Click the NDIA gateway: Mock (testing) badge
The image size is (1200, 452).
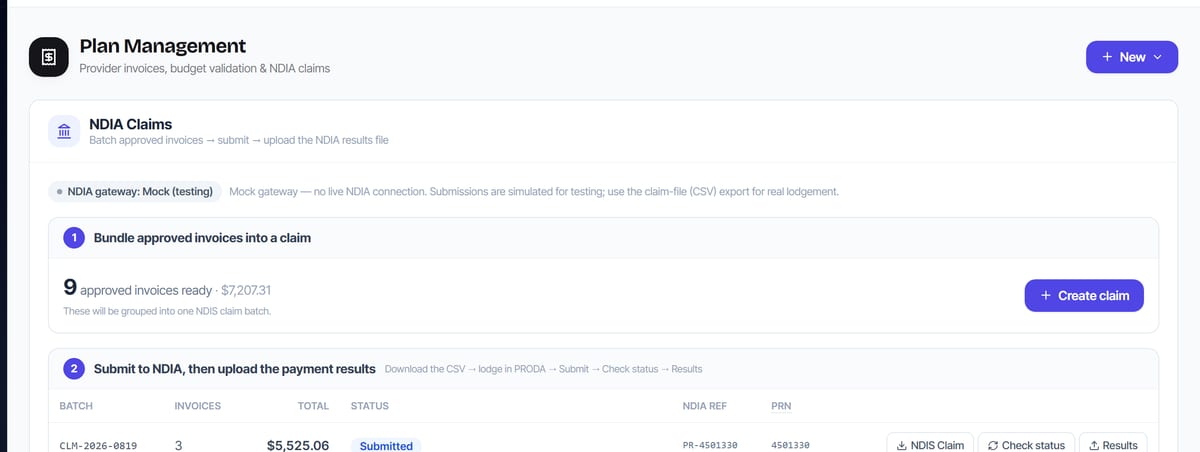(x=135, y=191)
